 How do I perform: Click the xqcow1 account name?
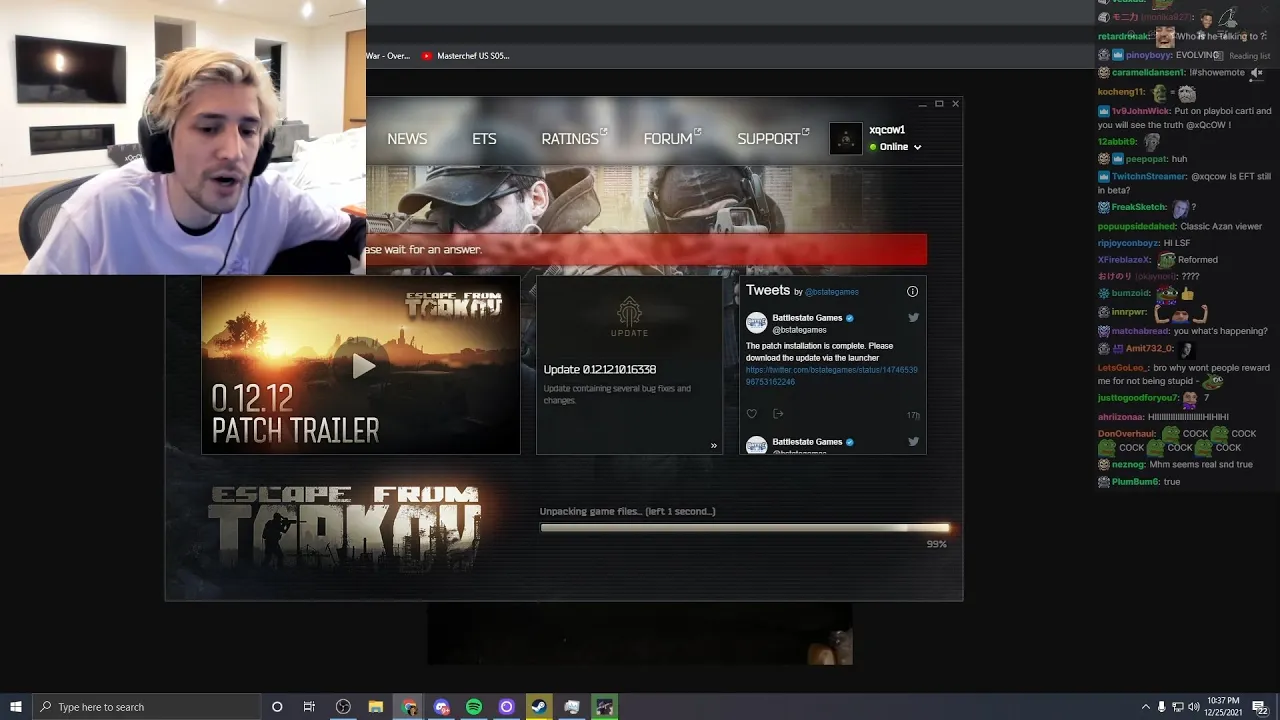(887, 130)
